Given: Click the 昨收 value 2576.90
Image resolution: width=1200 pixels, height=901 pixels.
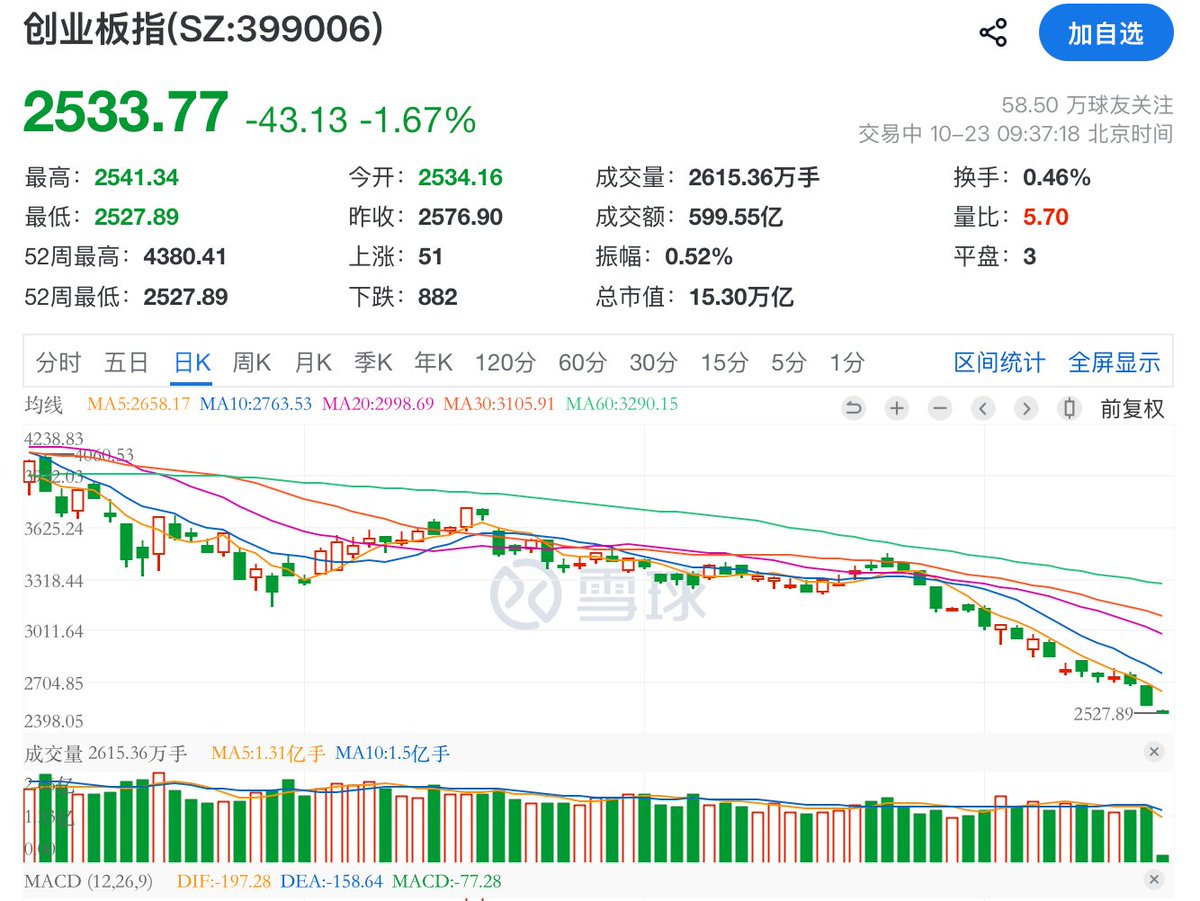Looking at the screenshot, I should pyautogui.click(x=460, y=217).
